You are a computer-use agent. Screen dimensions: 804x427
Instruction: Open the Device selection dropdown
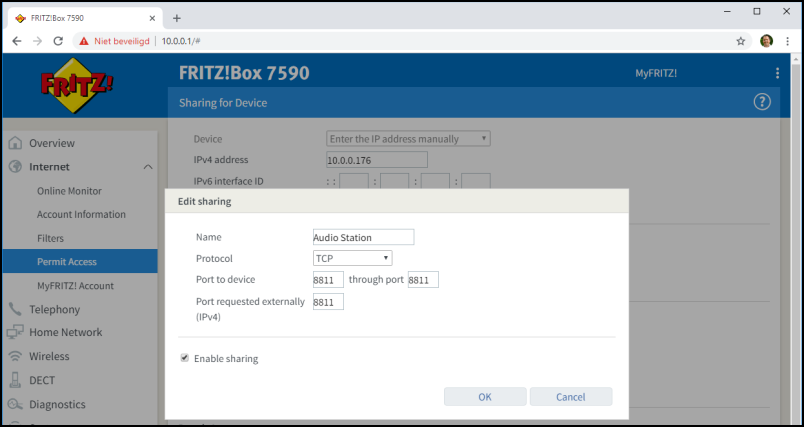(408, 138)
